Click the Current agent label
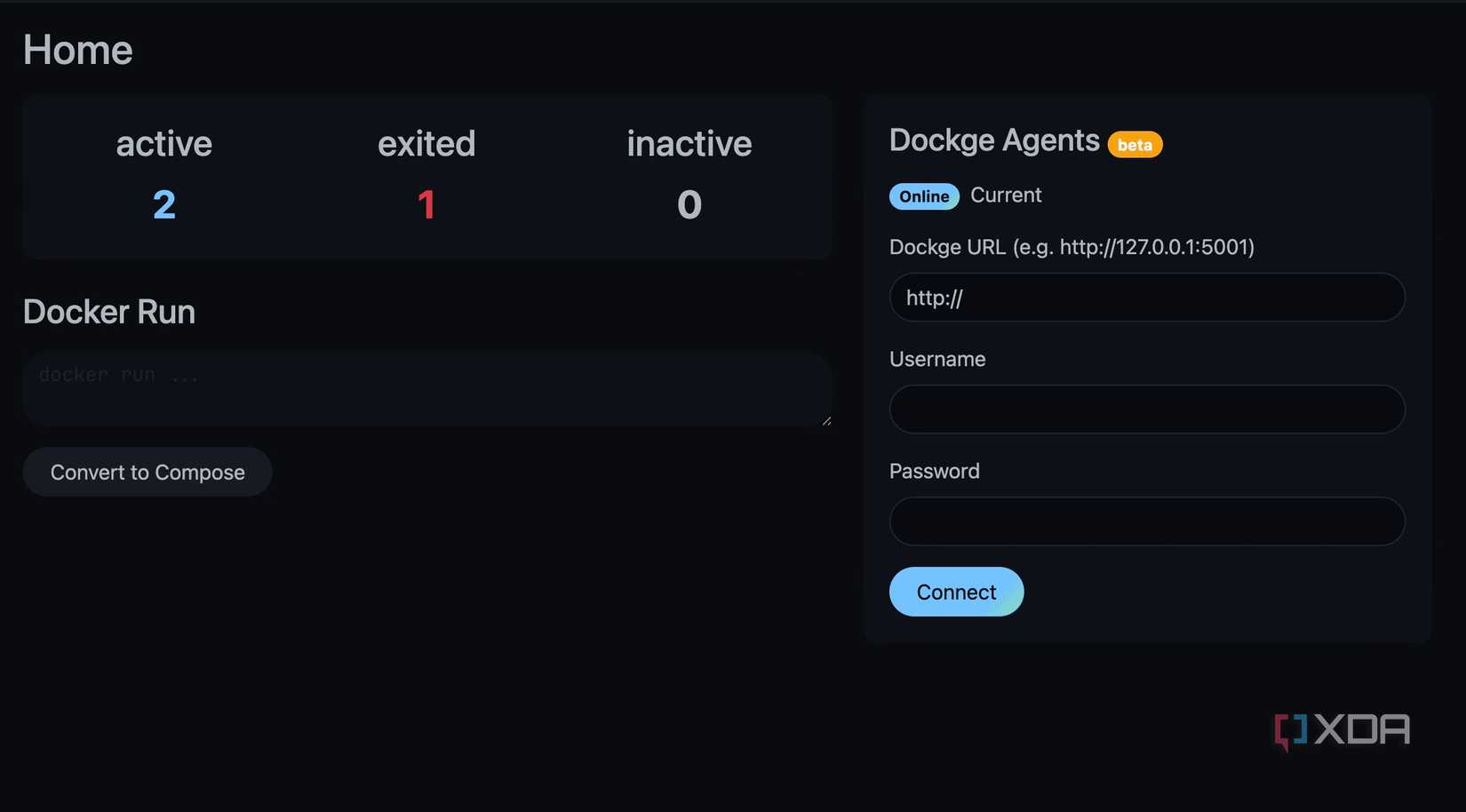This screenshot has width=1466, height=812. click(1006, 195)
